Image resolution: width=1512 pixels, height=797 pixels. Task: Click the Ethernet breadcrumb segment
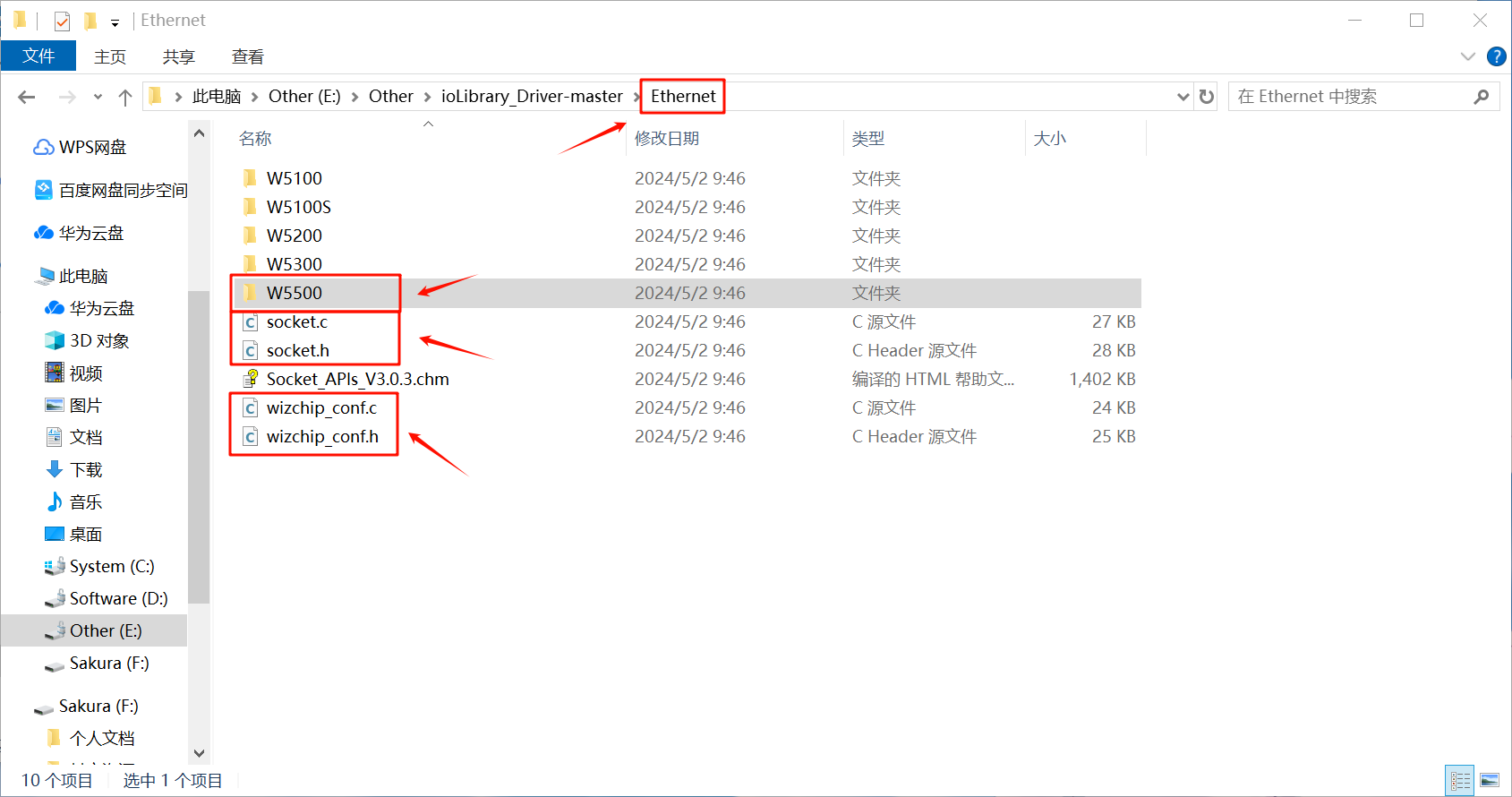click(683, 97)
